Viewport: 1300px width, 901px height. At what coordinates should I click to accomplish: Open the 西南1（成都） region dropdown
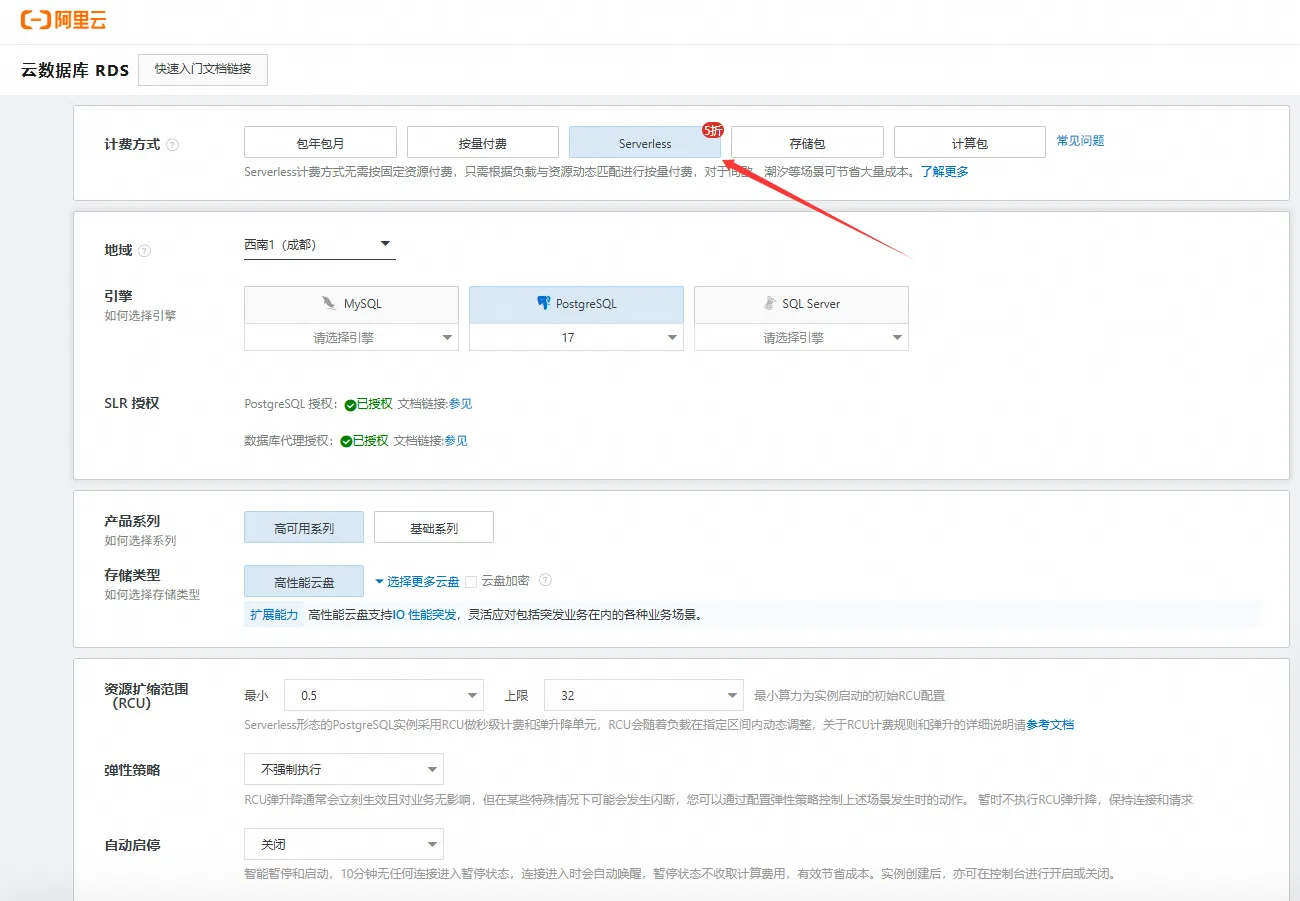tap(319, 245)
